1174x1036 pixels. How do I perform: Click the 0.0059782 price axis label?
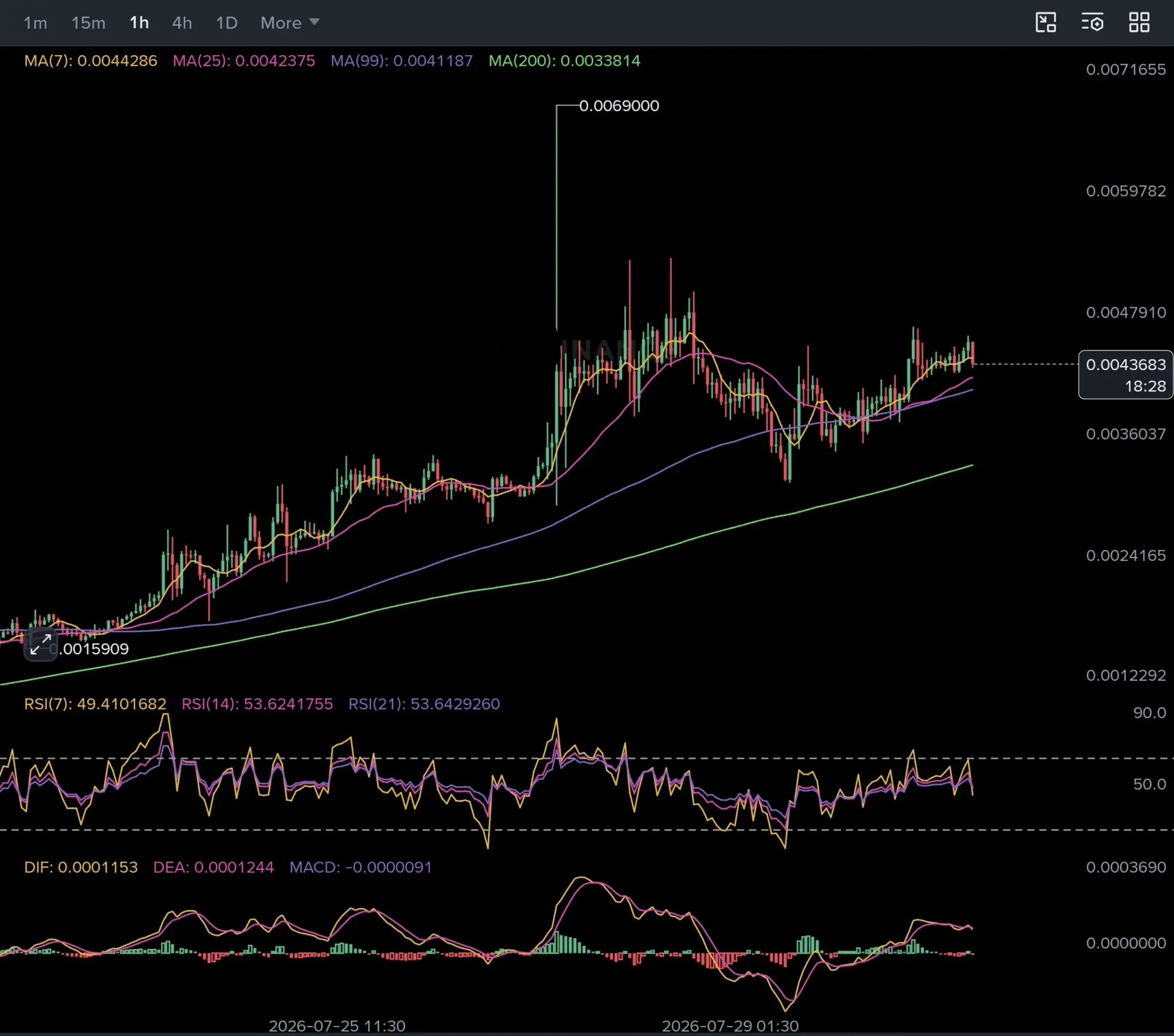coord(1126,191)
